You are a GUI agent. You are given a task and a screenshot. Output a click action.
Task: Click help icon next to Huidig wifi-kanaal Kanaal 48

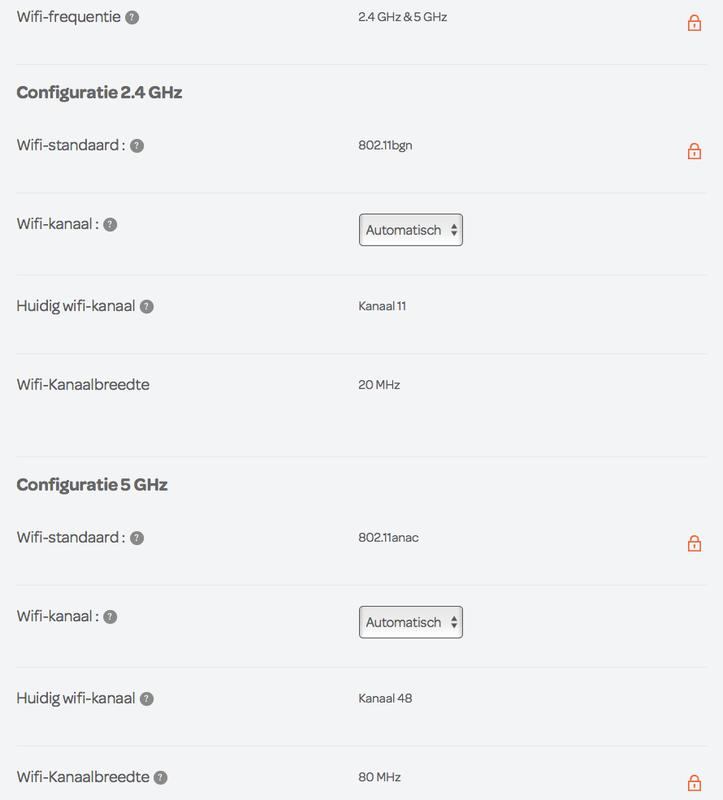pyautogui.click(x=146, y=699)
